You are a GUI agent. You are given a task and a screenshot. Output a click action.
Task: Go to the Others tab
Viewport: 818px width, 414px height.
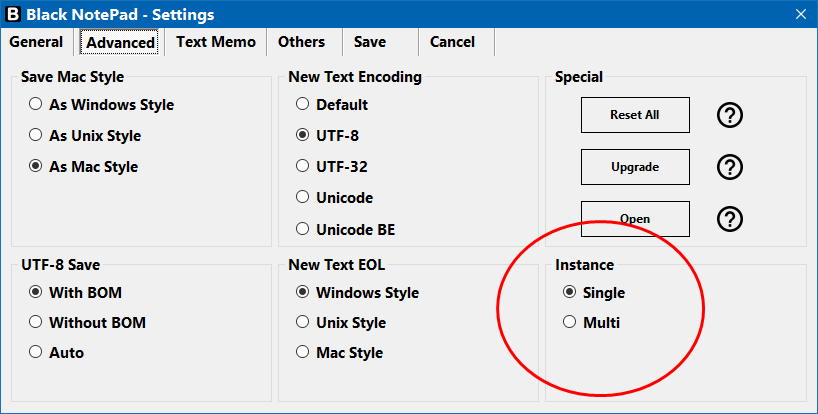point(302,42)
